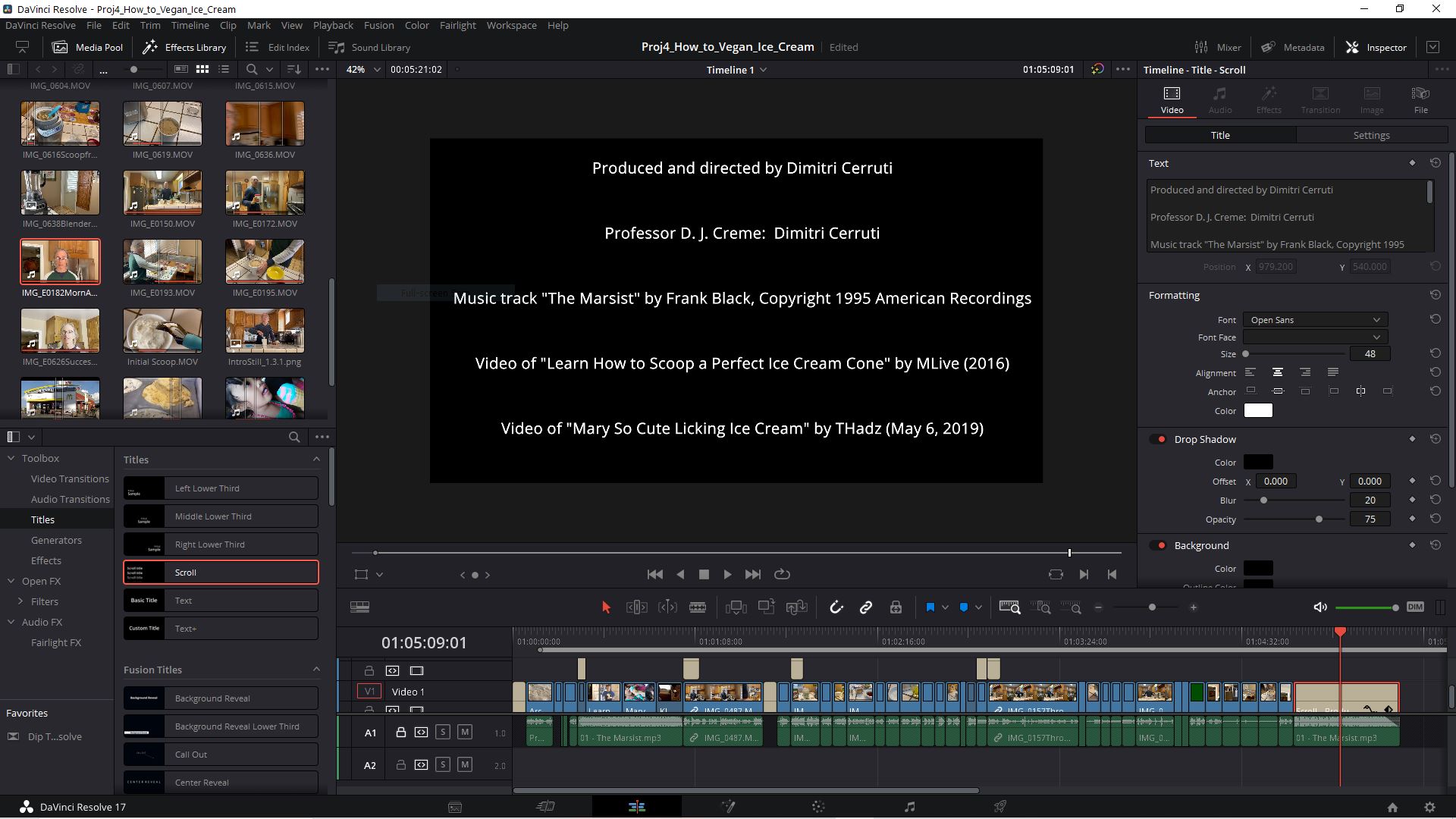Viewport: 1456px width, 819px height.
Task: Toggle Loop playback icon
Action: tap(782, 575)
